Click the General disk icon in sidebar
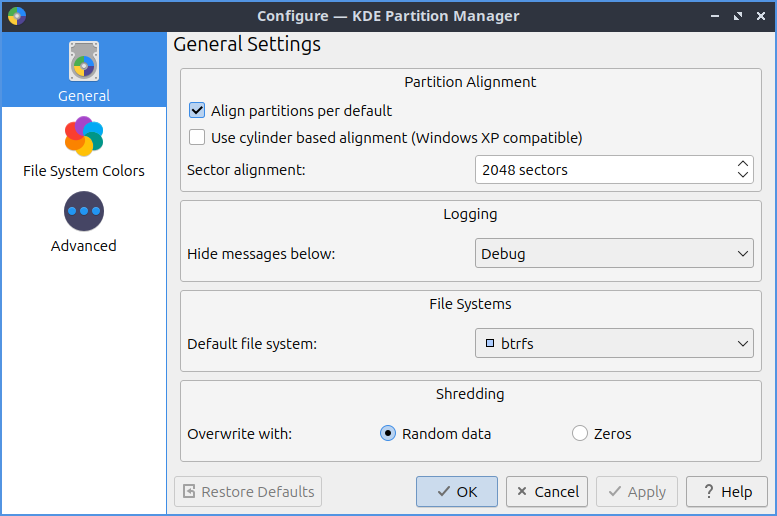Screen dimensions: 777x516 84,62
